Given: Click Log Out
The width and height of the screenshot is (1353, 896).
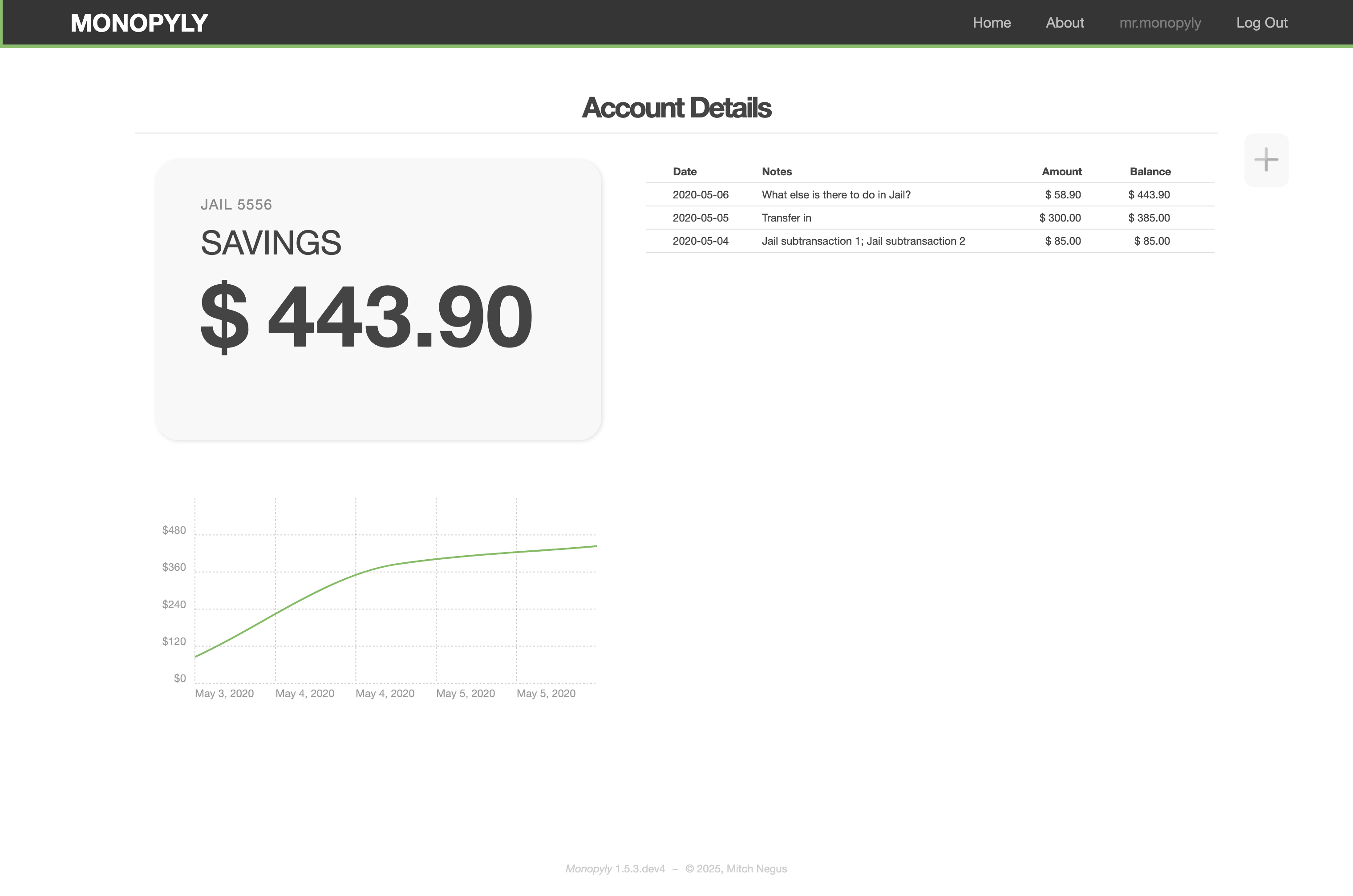Looking at the screenshot, I should (x=1262, y=23).
